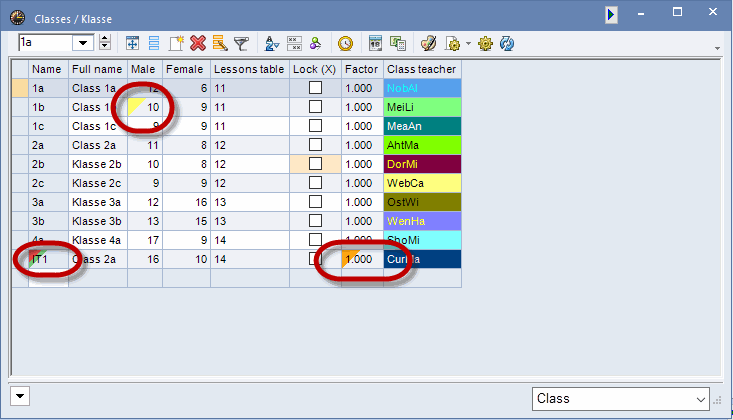Tick the Lock checkbox for class 1c

(x=316, y=125)
